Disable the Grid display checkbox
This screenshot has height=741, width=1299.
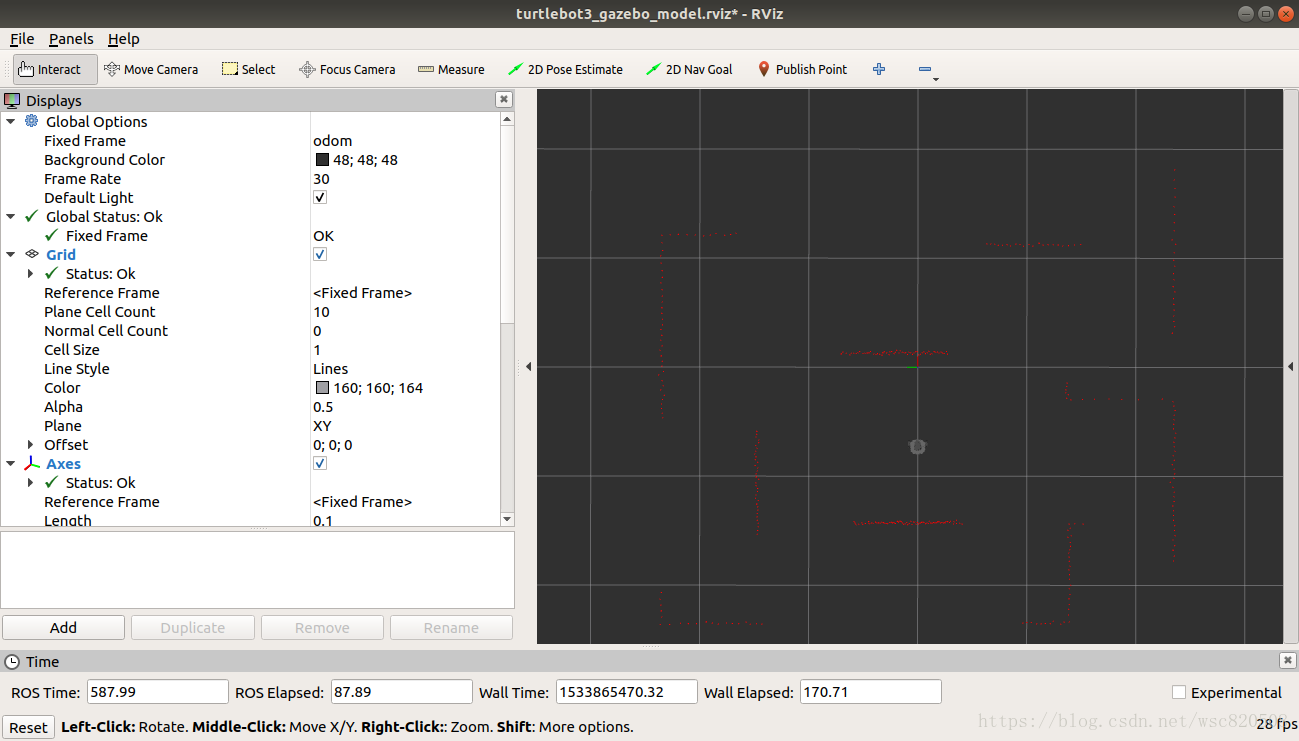click(320, 254)
